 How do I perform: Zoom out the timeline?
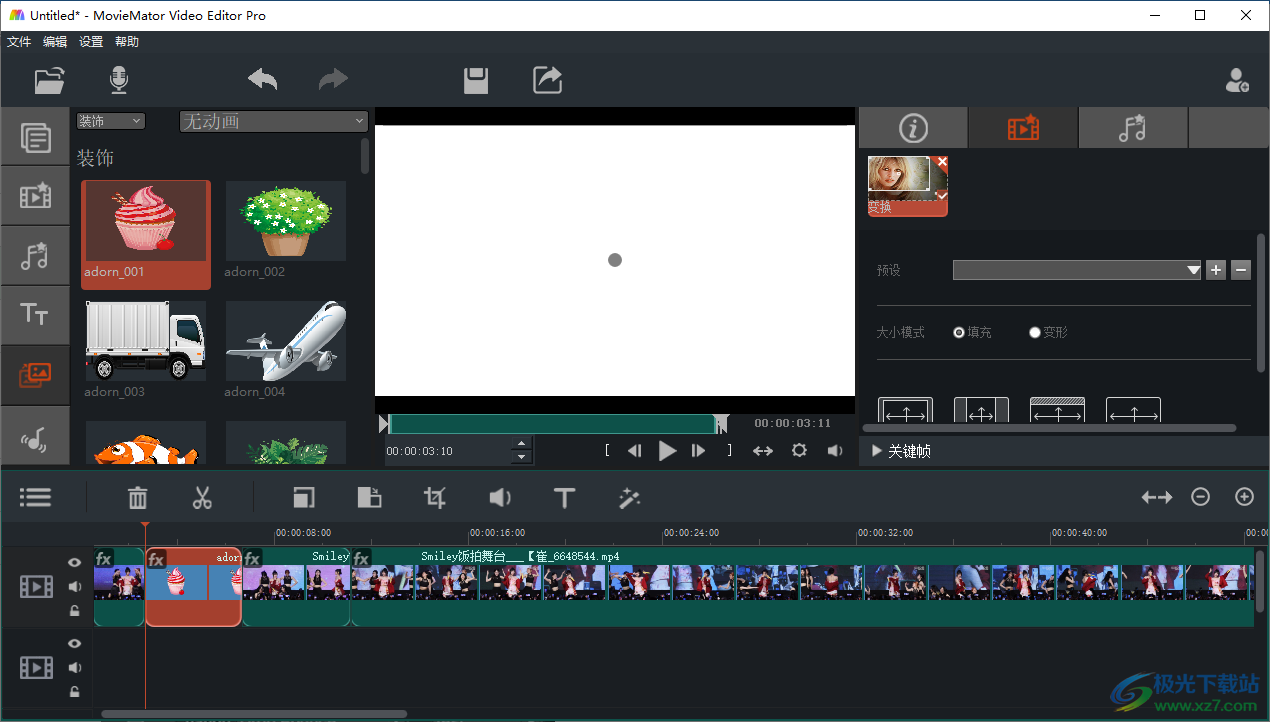(x=1200, y=497)
